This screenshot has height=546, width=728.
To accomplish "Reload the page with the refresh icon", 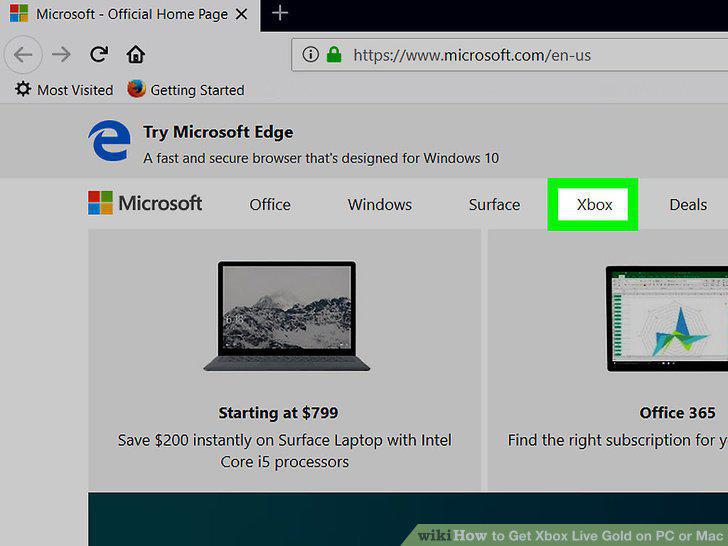I will point(99,54).
